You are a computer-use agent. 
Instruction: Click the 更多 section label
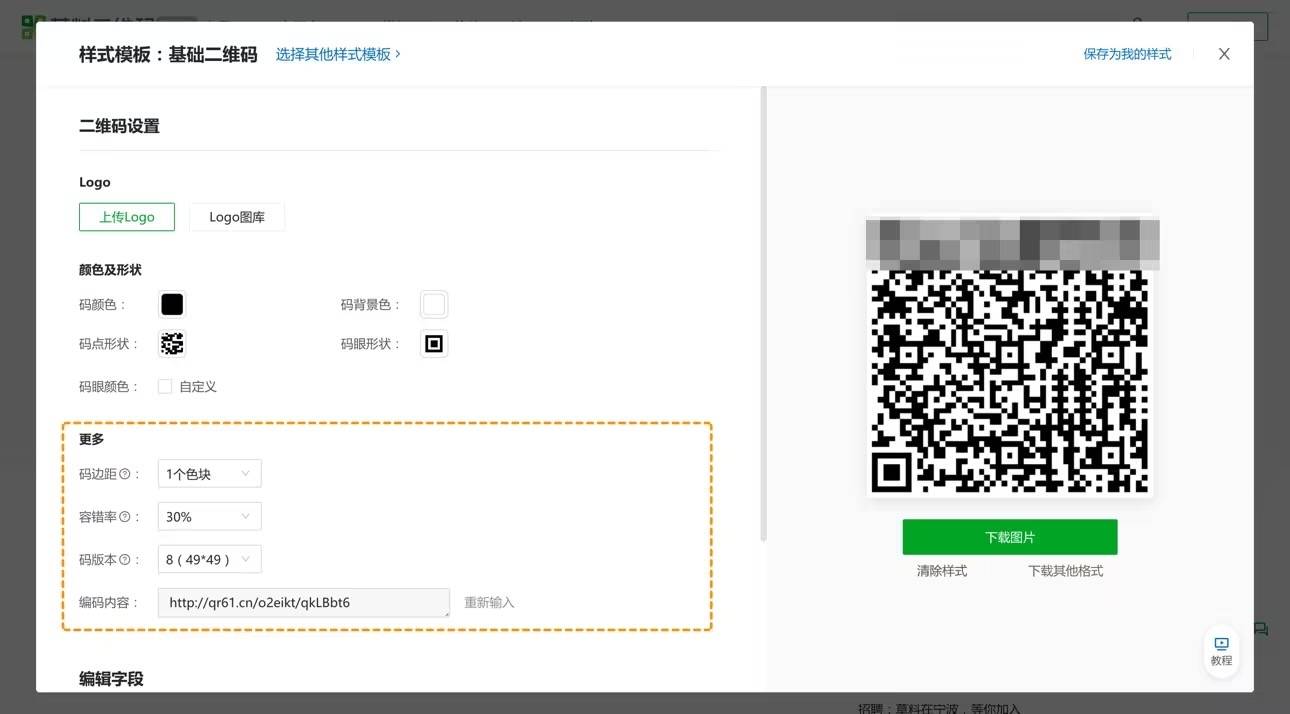pyautogui.click(x=92, y=439)
